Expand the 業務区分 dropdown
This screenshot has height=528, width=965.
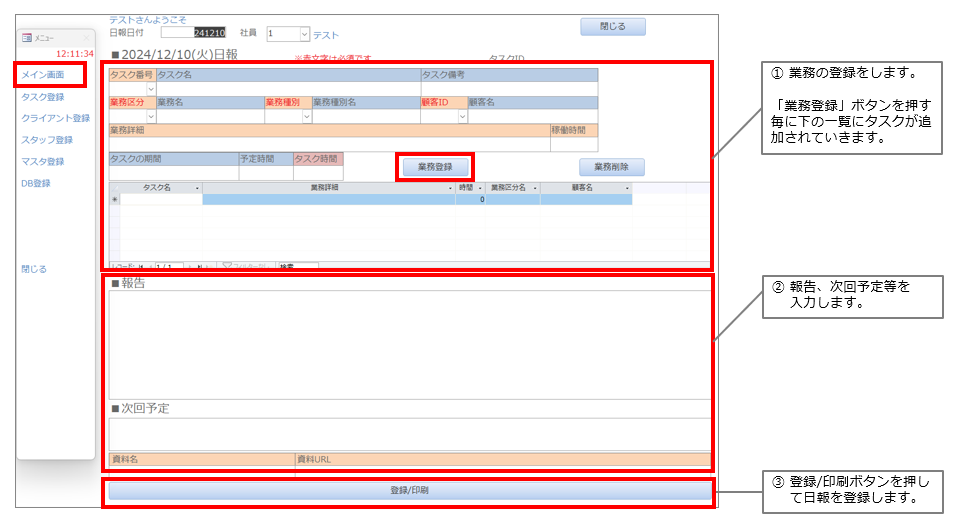151,116
